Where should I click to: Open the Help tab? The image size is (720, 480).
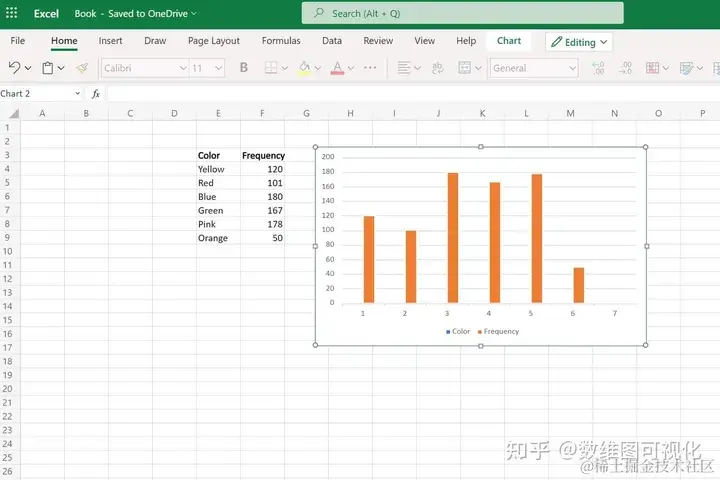point(466,40)
